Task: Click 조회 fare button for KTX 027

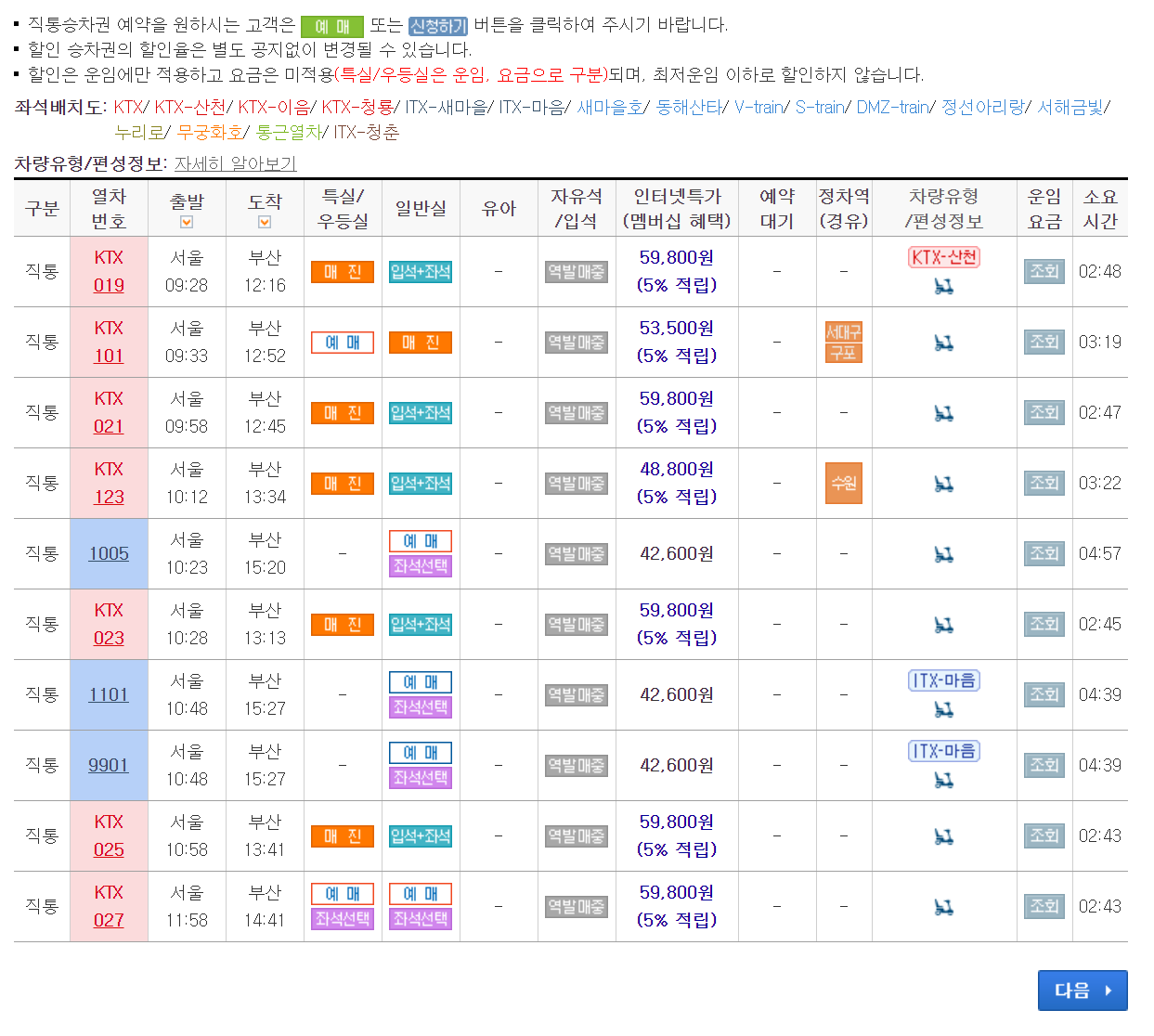Action: point(1044,906)
